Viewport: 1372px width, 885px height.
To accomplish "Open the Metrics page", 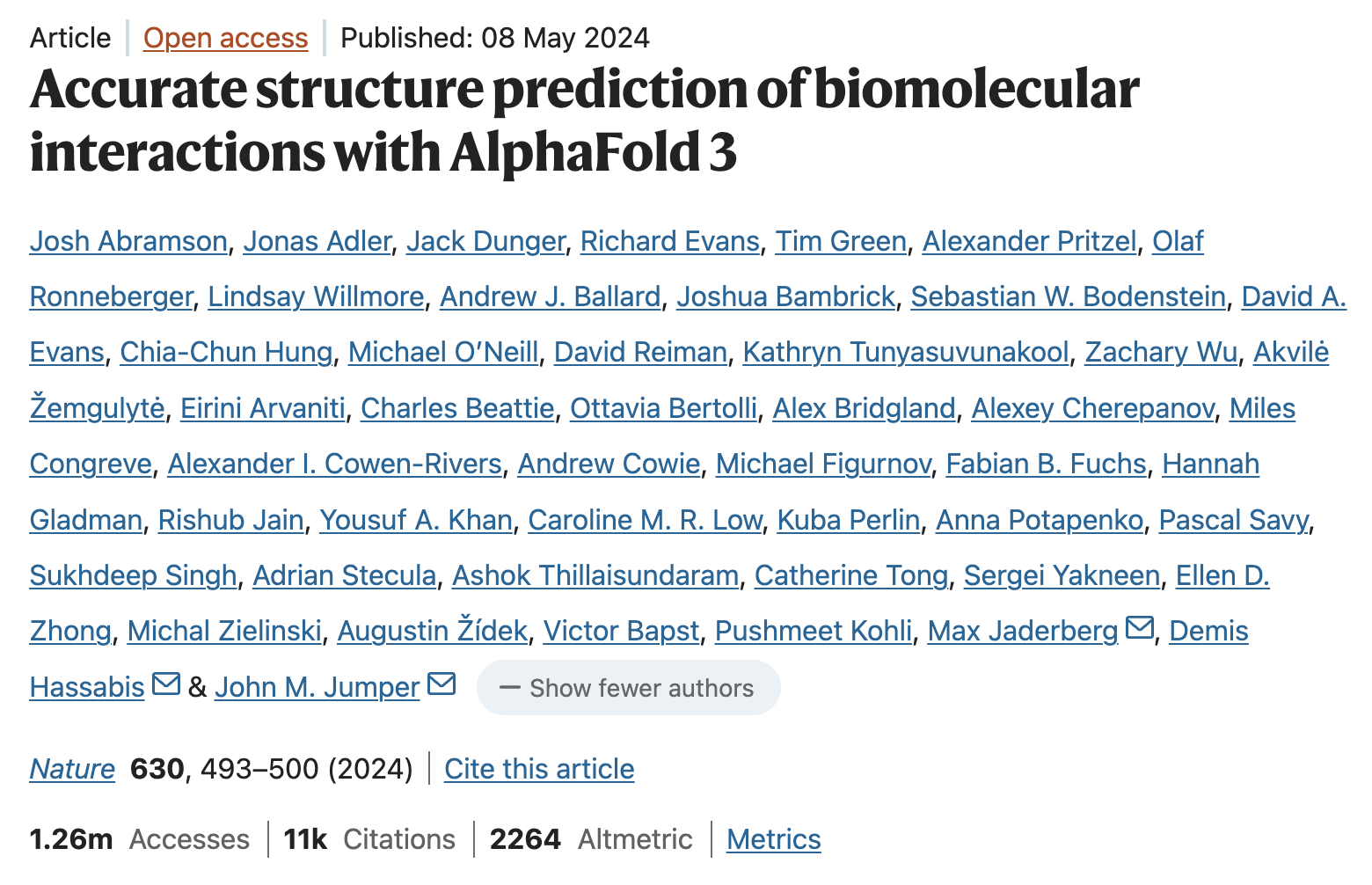I will tap(772, 838).
